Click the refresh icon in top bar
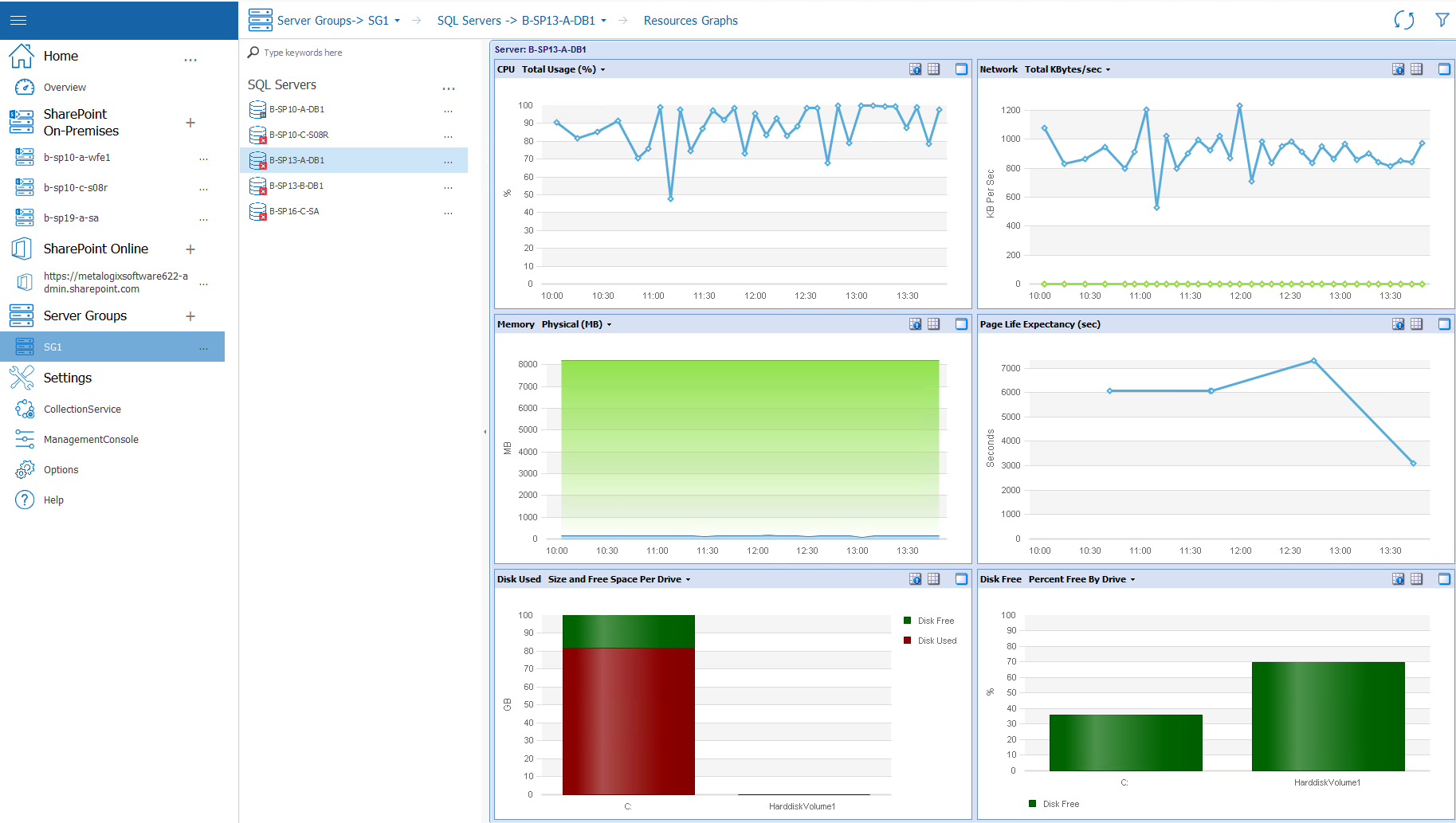 (x=1403, y=20)
